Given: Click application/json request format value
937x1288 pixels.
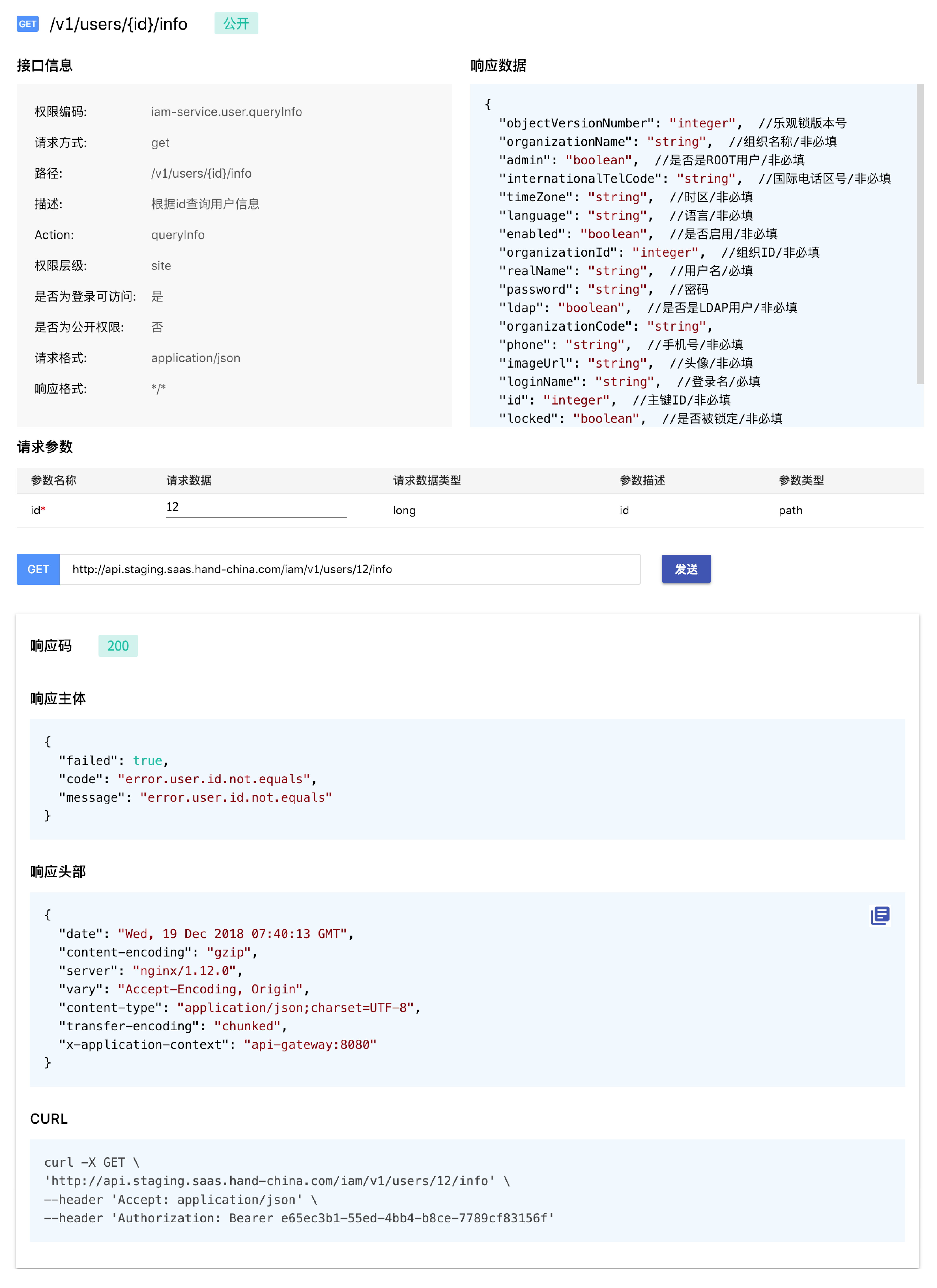Looking at the screenshot, I should tap(195, 358).
